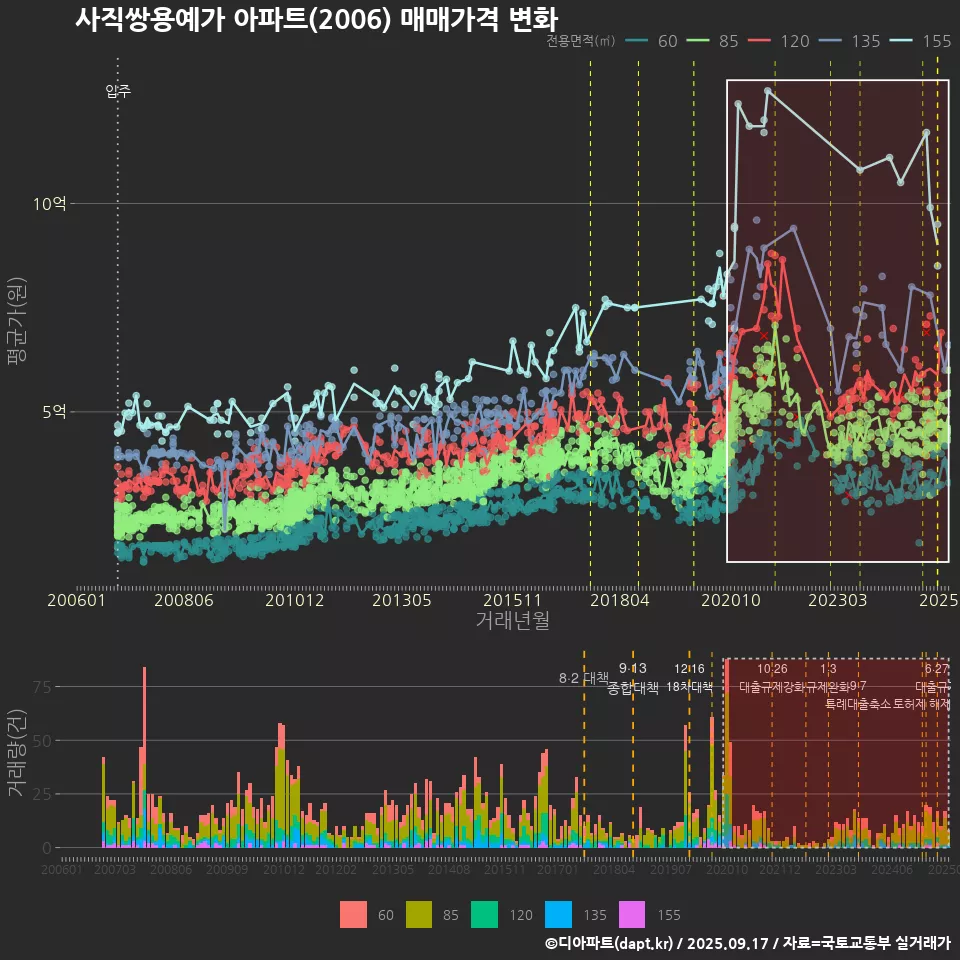Click the 201804 label on price chart axis
This screenshot has height=960, width=960.
pyautogui.click(x=620, y=600)
